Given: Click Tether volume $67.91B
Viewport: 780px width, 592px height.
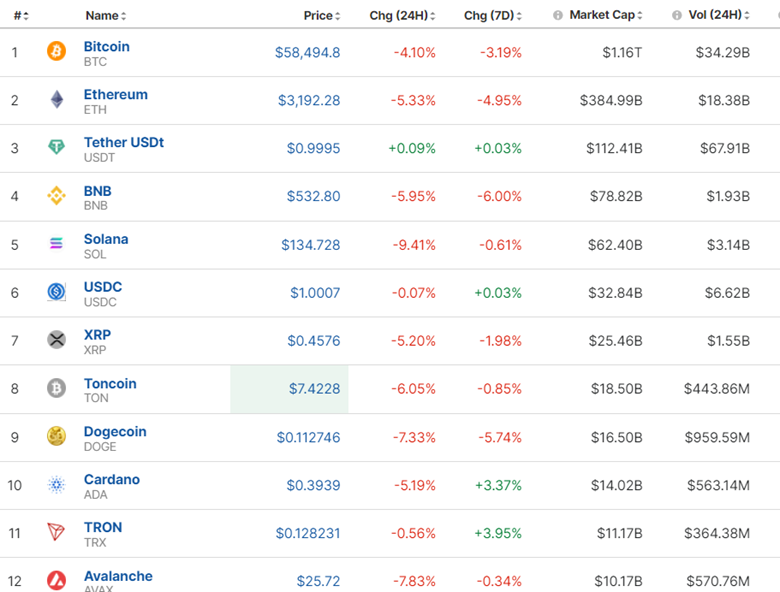Looking at the screenshot, I should (x=725, y=148).
